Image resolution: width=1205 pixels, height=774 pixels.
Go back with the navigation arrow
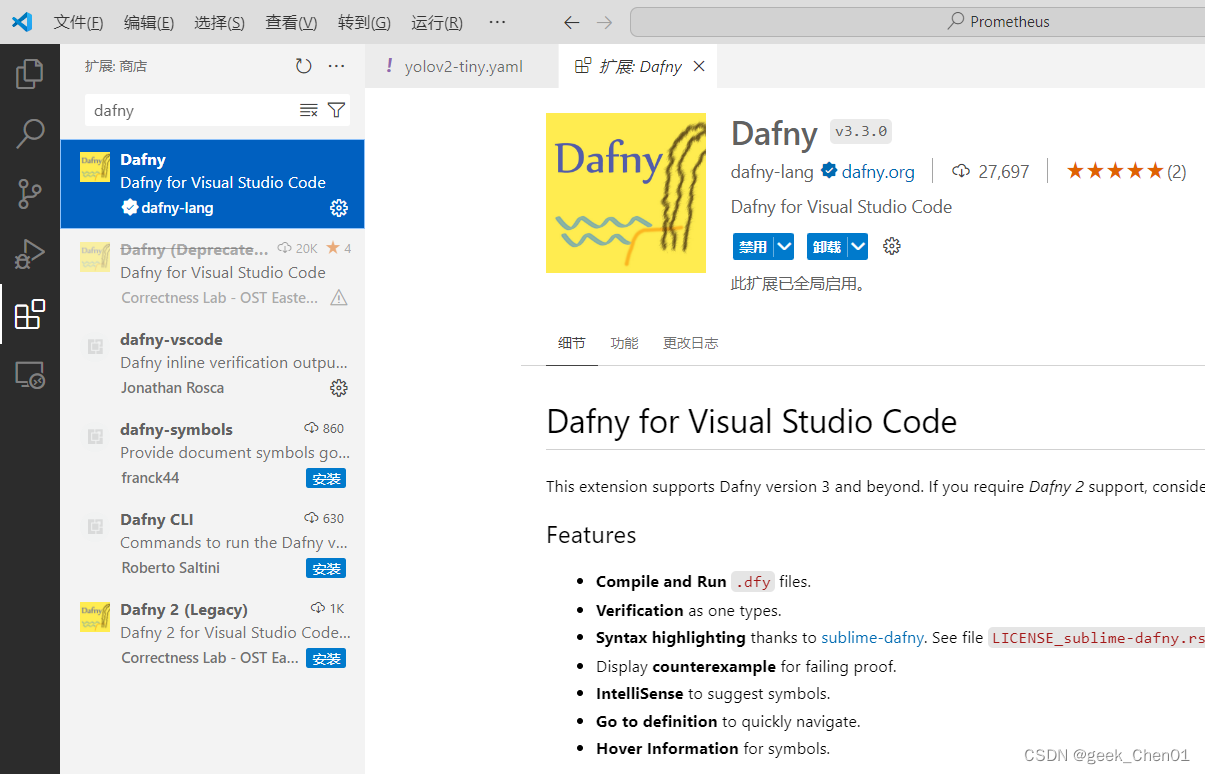pos(571,22)
